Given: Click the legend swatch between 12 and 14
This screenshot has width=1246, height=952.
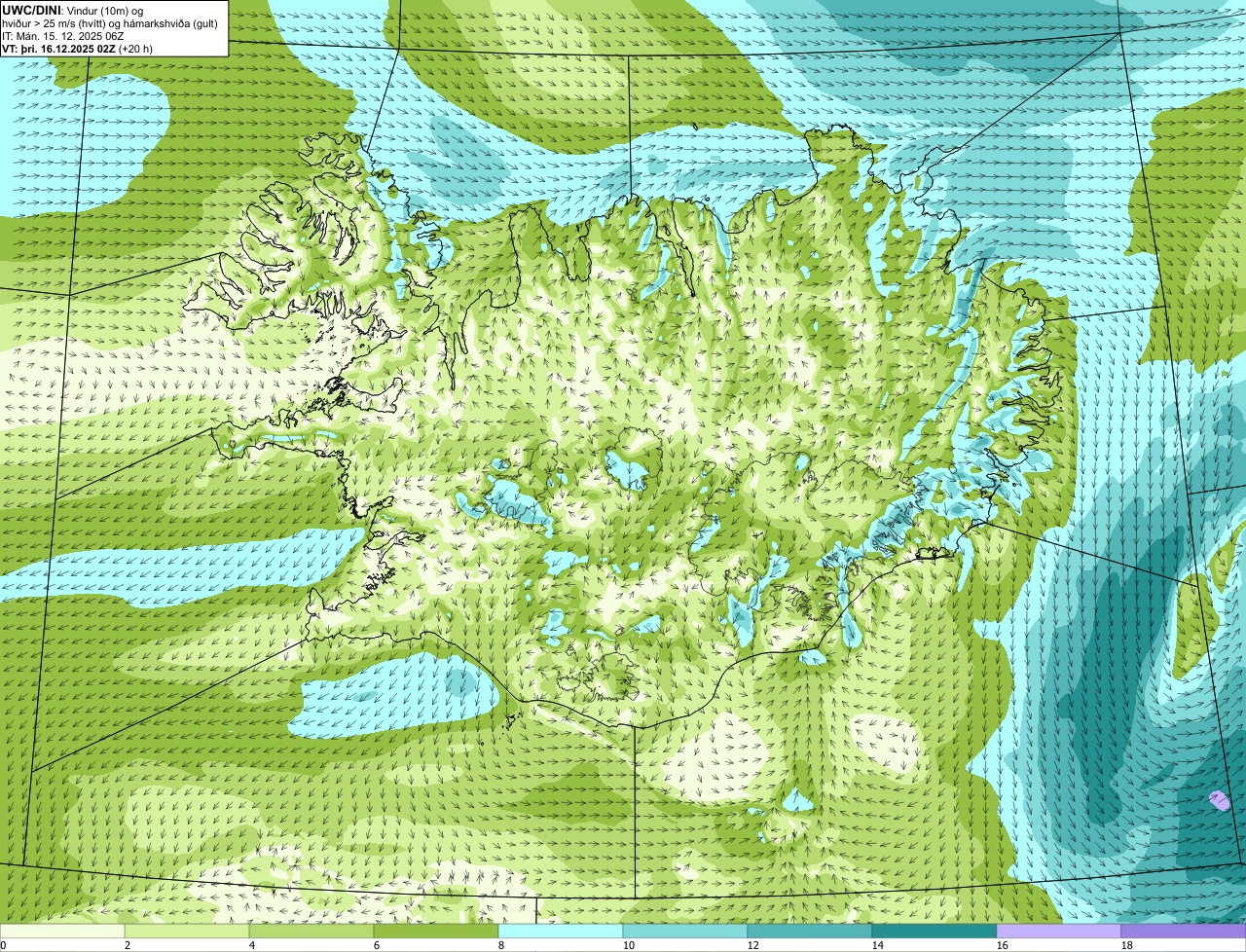Looking at the screenshot, I should (x=810, y=932).
